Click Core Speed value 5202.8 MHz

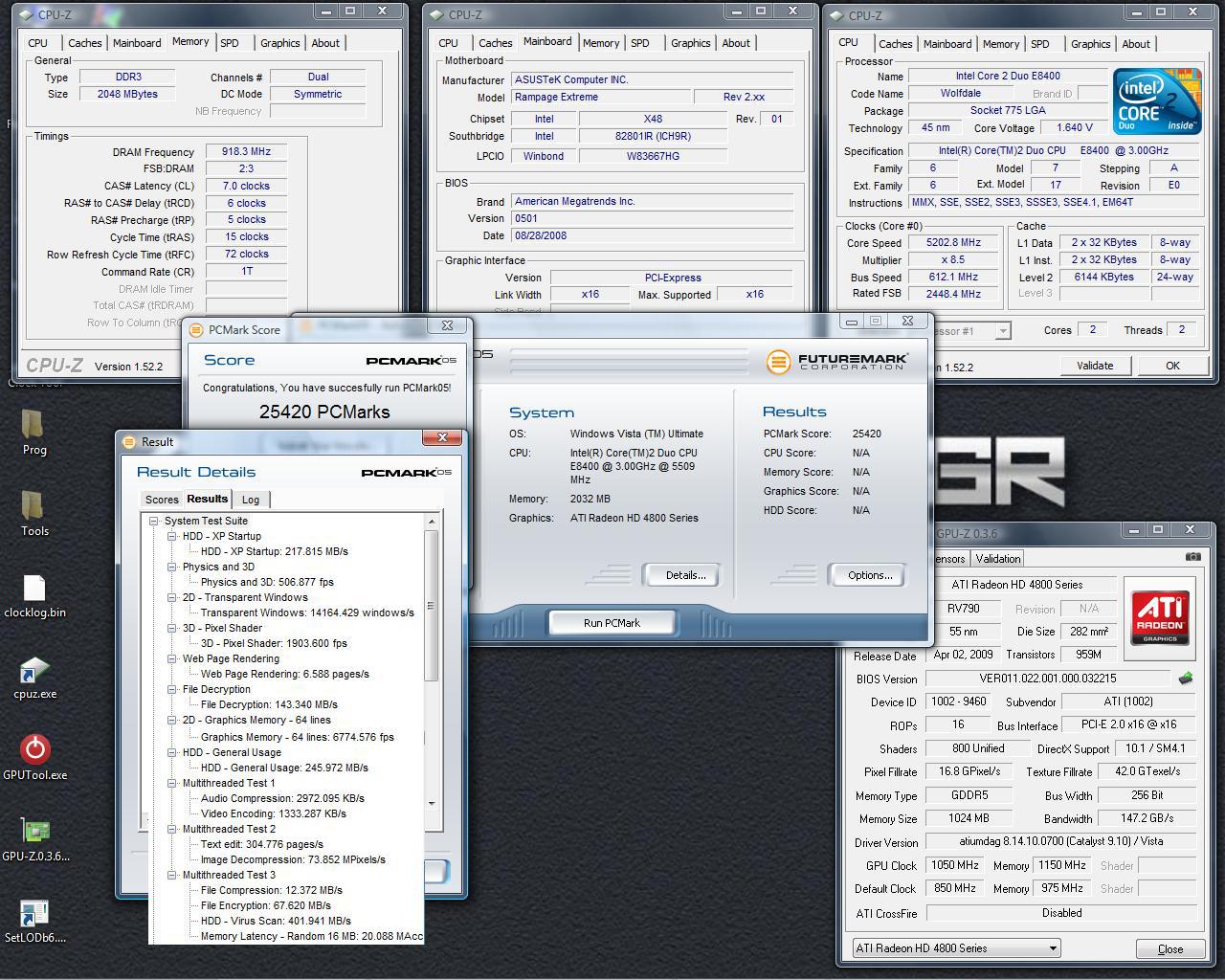[x=953, y=243]
